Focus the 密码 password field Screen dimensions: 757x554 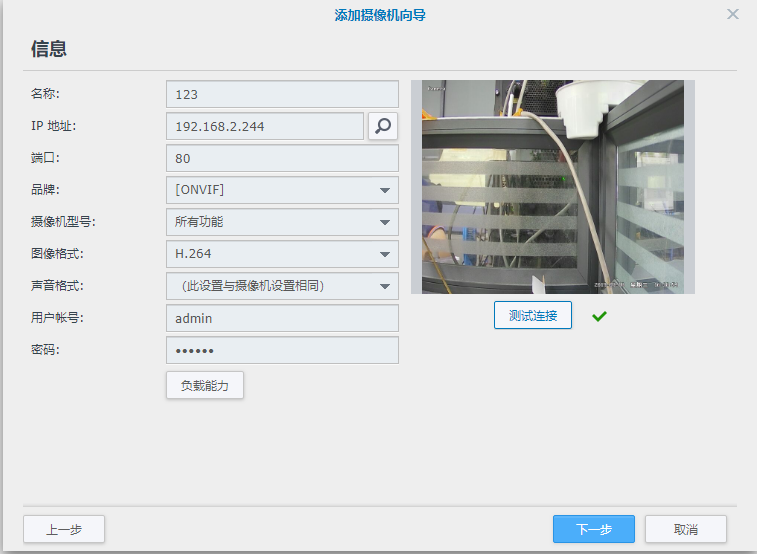click(x=282, y=350)
